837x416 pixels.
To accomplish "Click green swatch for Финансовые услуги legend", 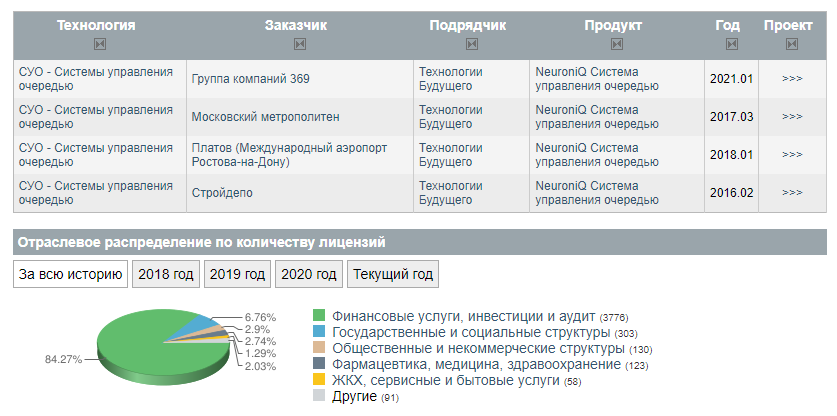I will pos(319,316).
